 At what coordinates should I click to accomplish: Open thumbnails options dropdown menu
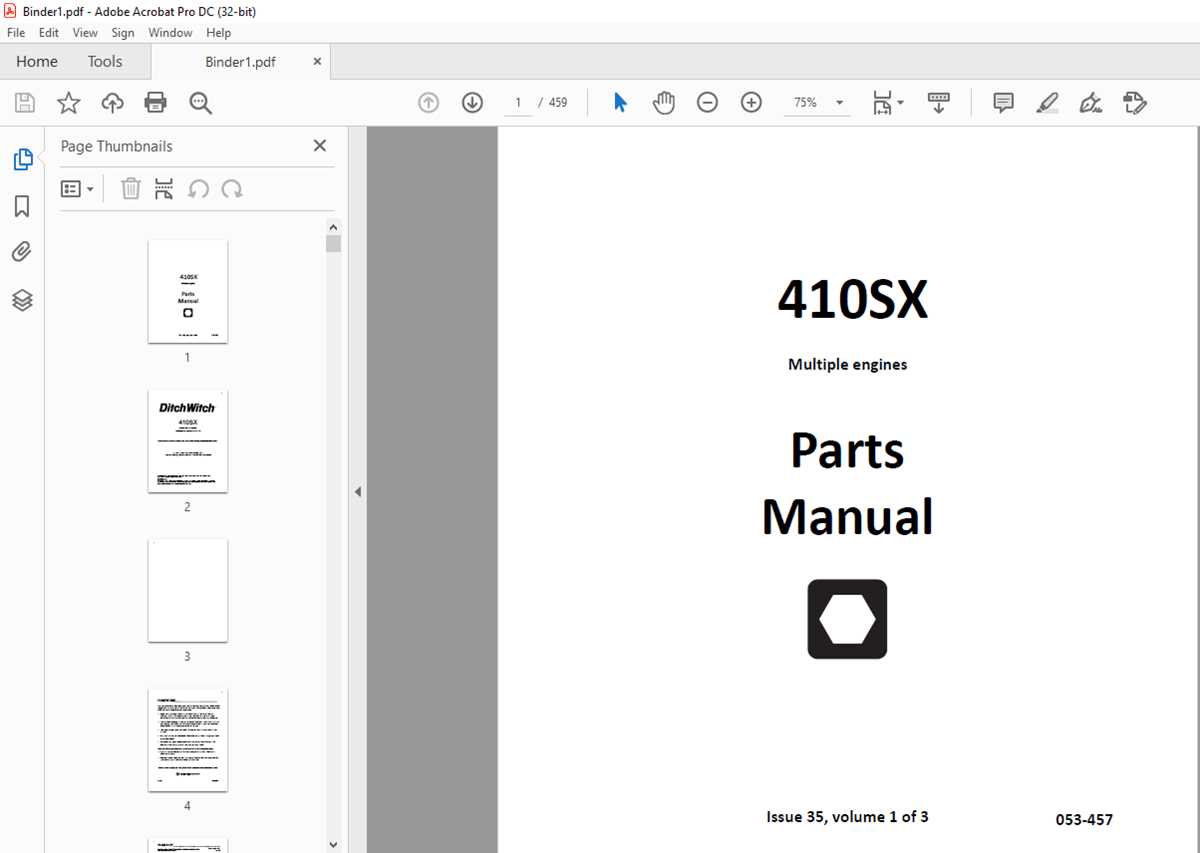point(78,189)
